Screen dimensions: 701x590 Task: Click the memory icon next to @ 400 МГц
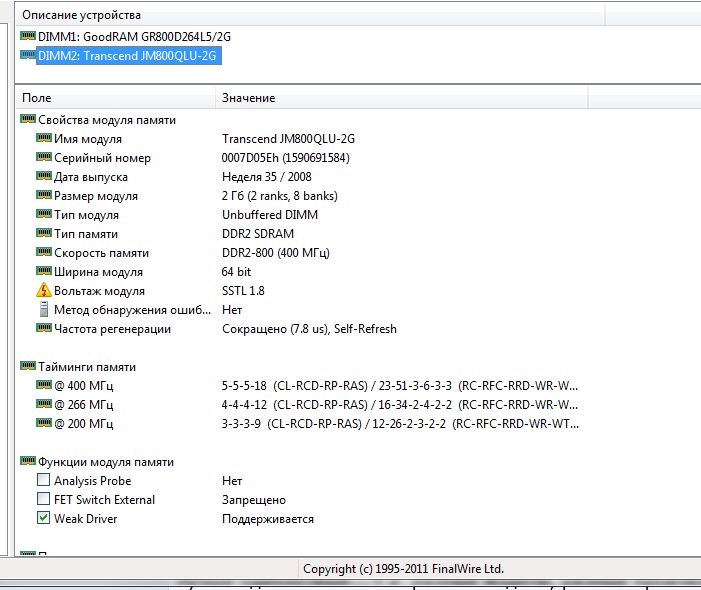(43, 386)
